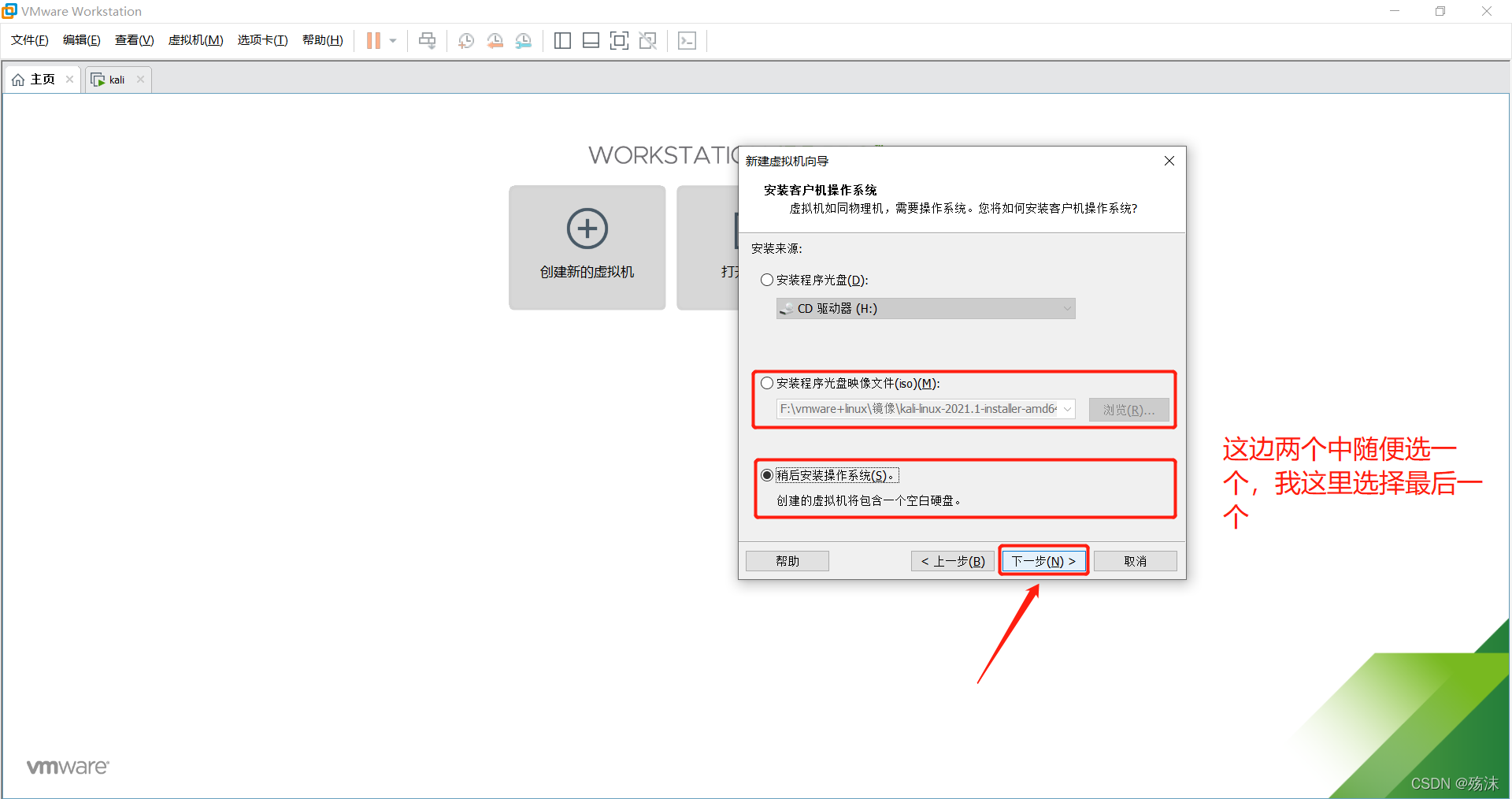Enter full screen mode icon
Viewport: 1512px width, 799px height.
[x=619, y=41]
